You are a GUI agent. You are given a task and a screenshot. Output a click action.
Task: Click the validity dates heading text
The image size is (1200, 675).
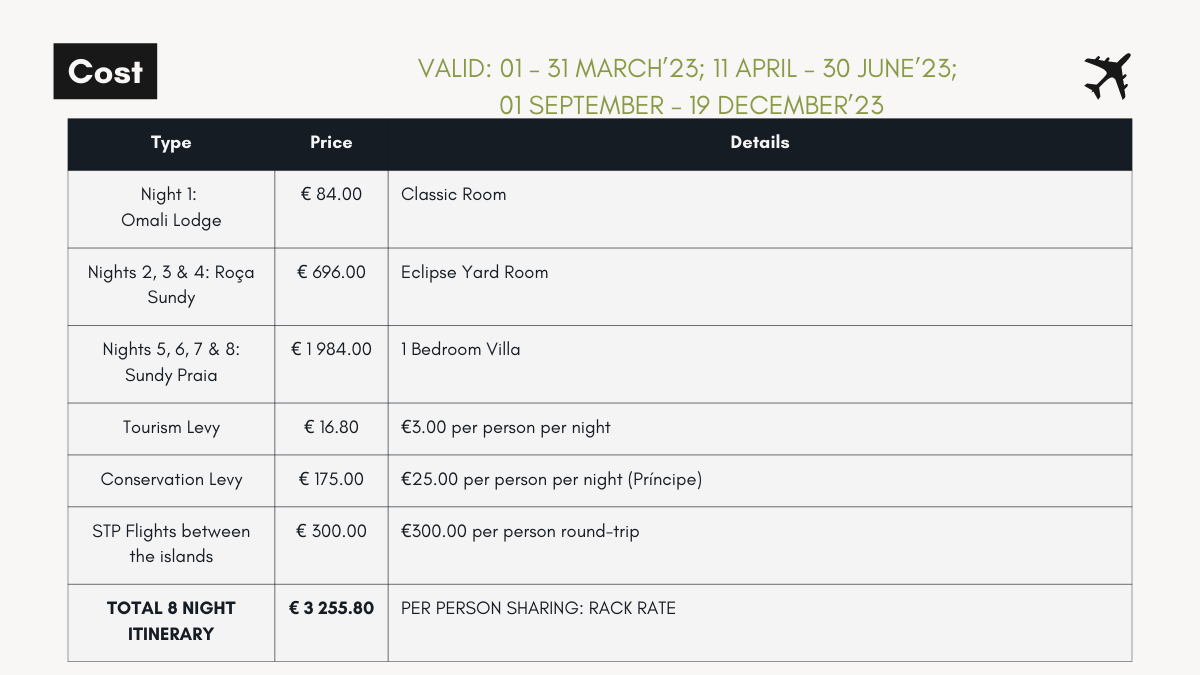tap(691, 87)
